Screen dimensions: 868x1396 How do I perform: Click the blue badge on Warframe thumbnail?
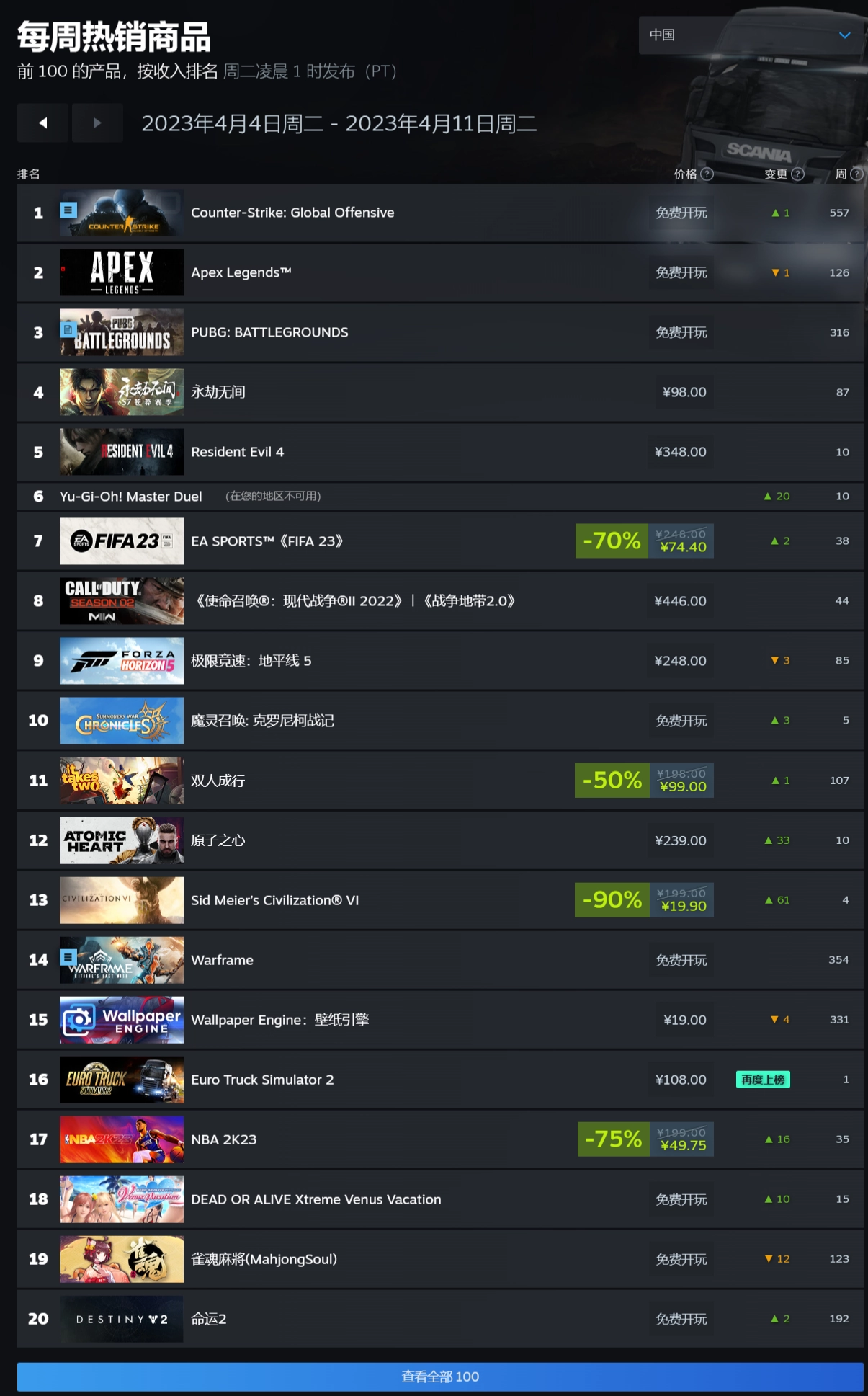[68, 957]
